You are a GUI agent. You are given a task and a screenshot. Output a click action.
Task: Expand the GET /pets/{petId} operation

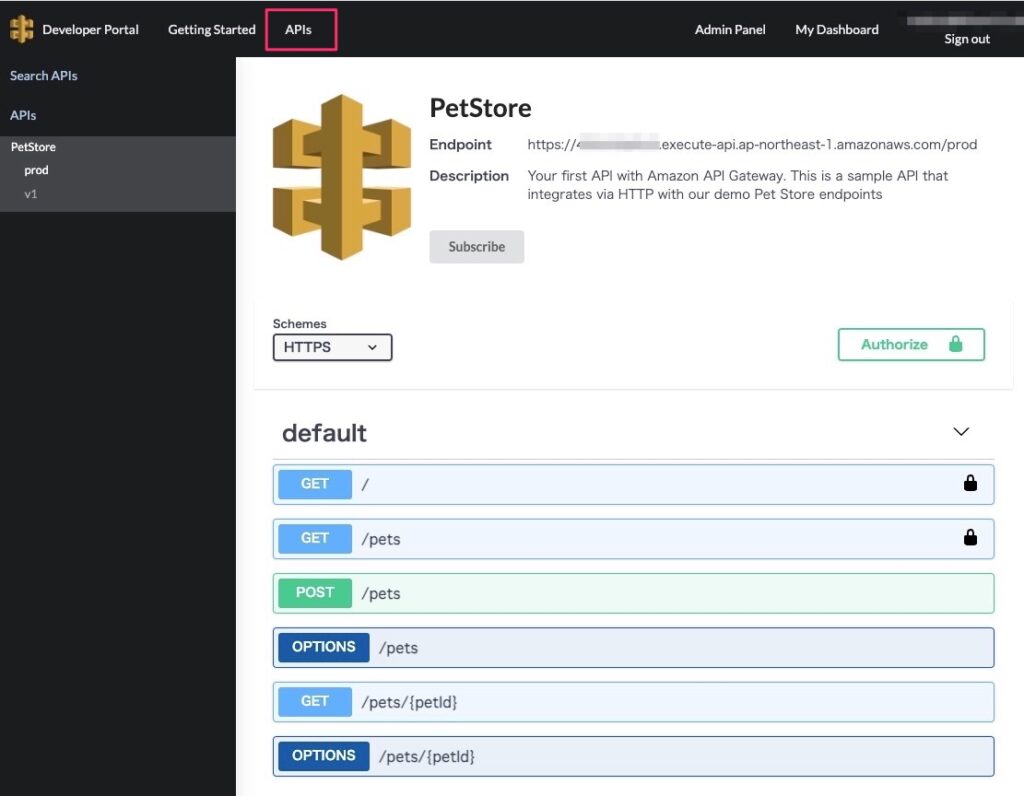pos(633,702)
